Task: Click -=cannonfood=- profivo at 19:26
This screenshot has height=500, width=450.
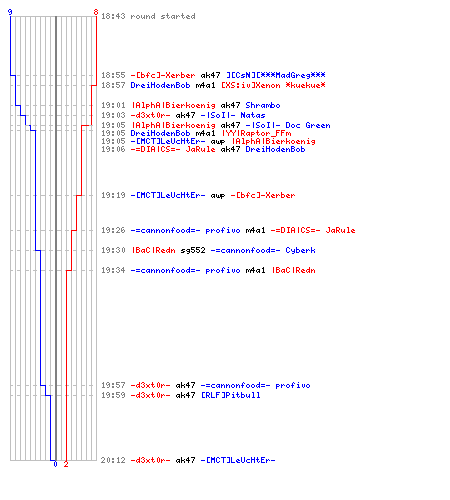Action: coord(185,230)
